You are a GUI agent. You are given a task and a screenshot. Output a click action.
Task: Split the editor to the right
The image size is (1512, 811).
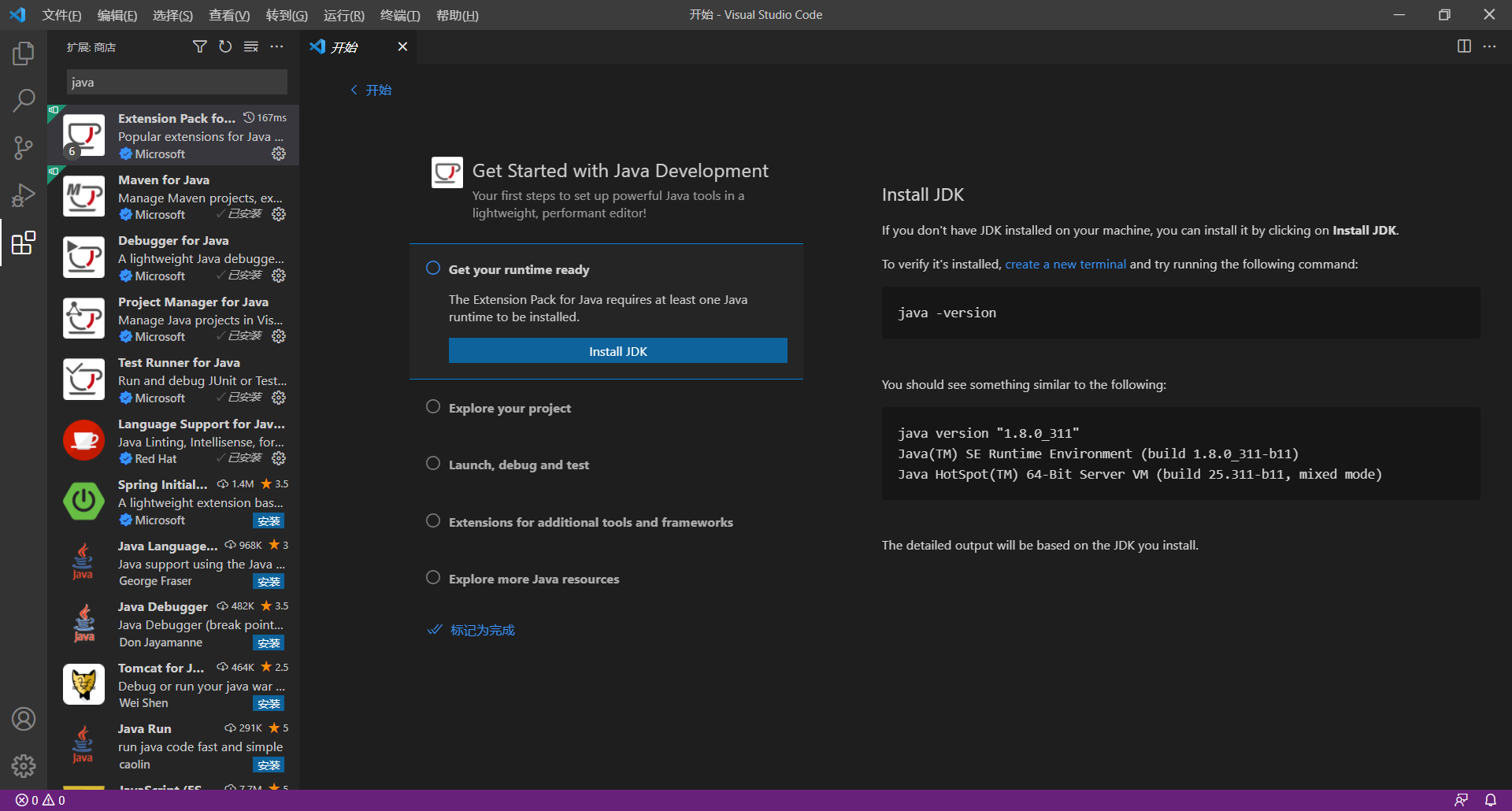[1464, 46]
